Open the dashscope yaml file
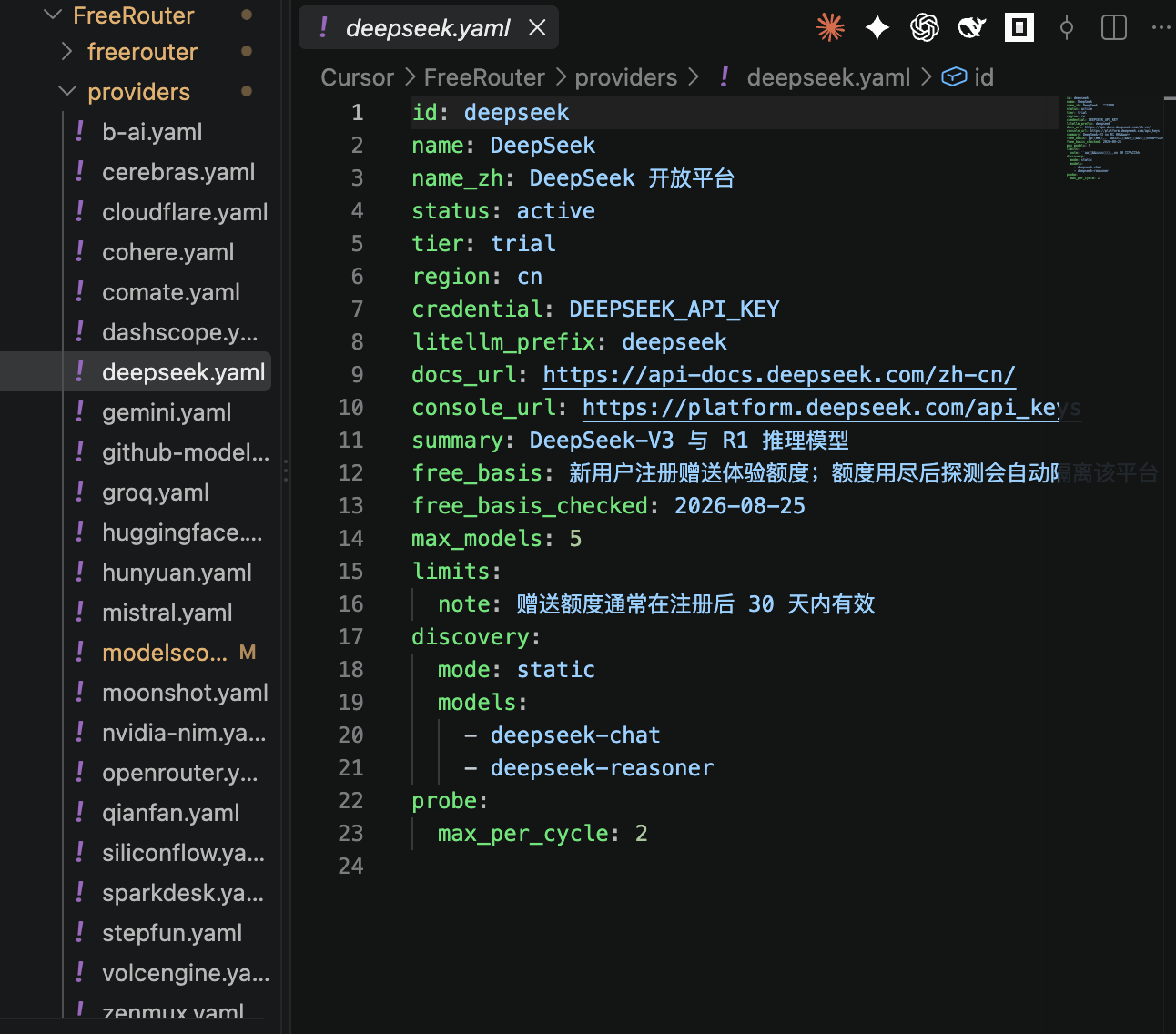 (x=180, y=332)
